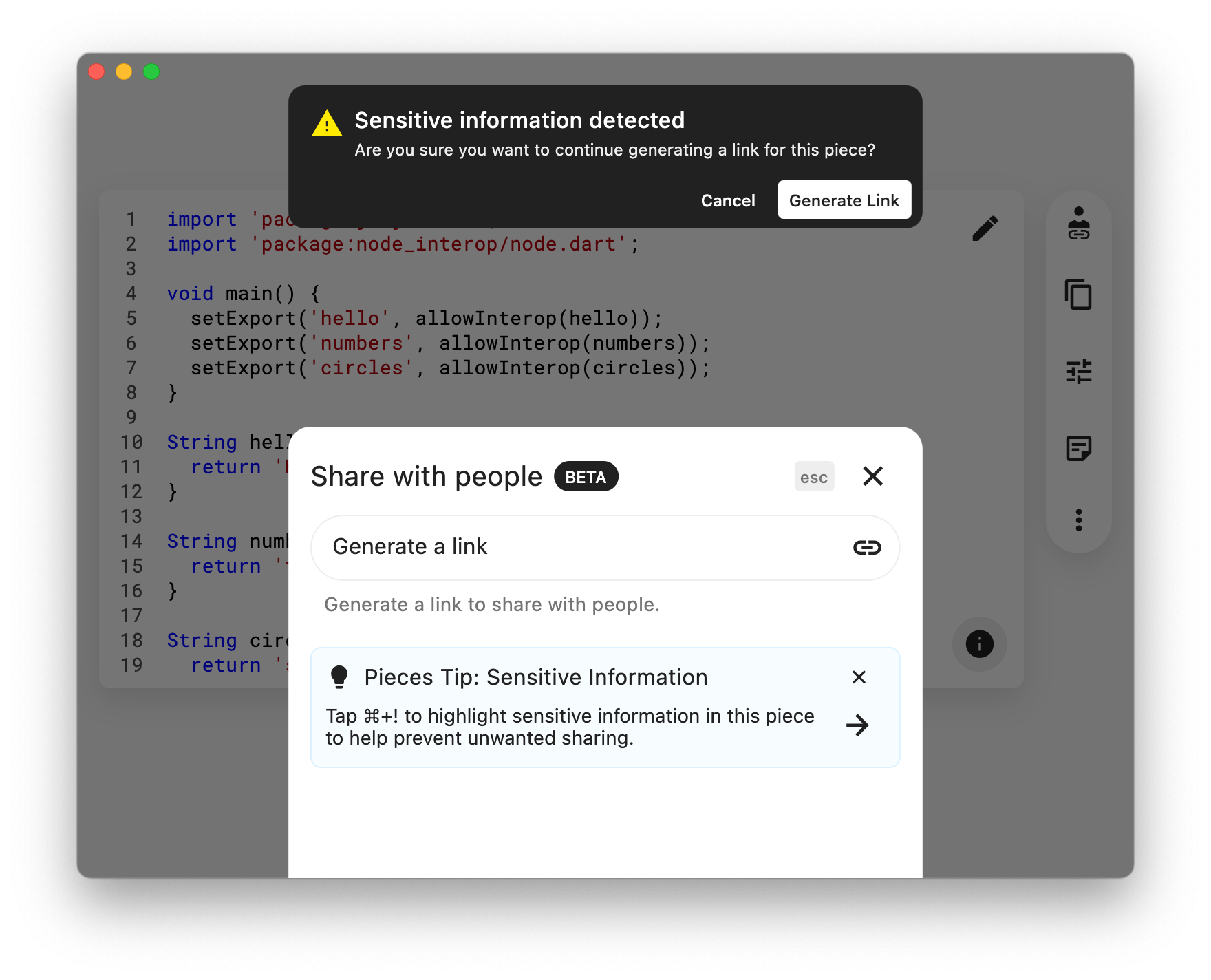This screenshot has height=980, width=1211.
Task: Click the 'Share with people' heading
Action: (x=427, y=476)
